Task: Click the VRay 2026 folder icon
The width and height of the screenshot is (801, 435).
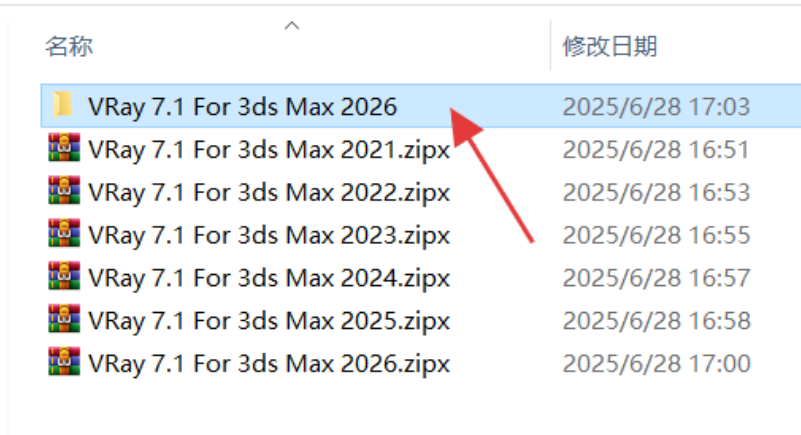Action: [63, 105]
